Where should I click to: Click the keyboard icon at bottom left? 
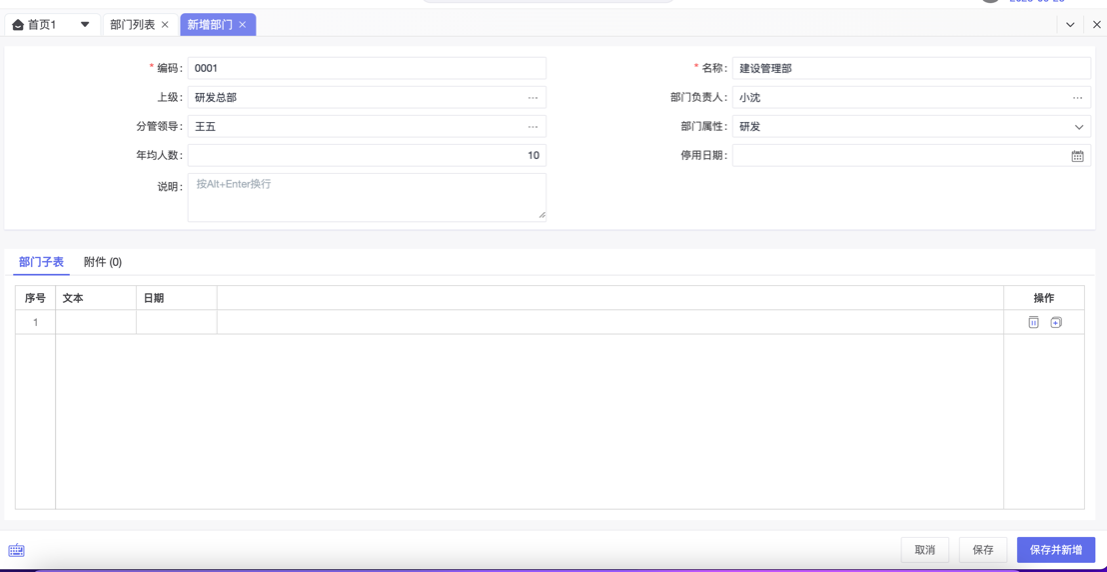(x=17, y=550)
